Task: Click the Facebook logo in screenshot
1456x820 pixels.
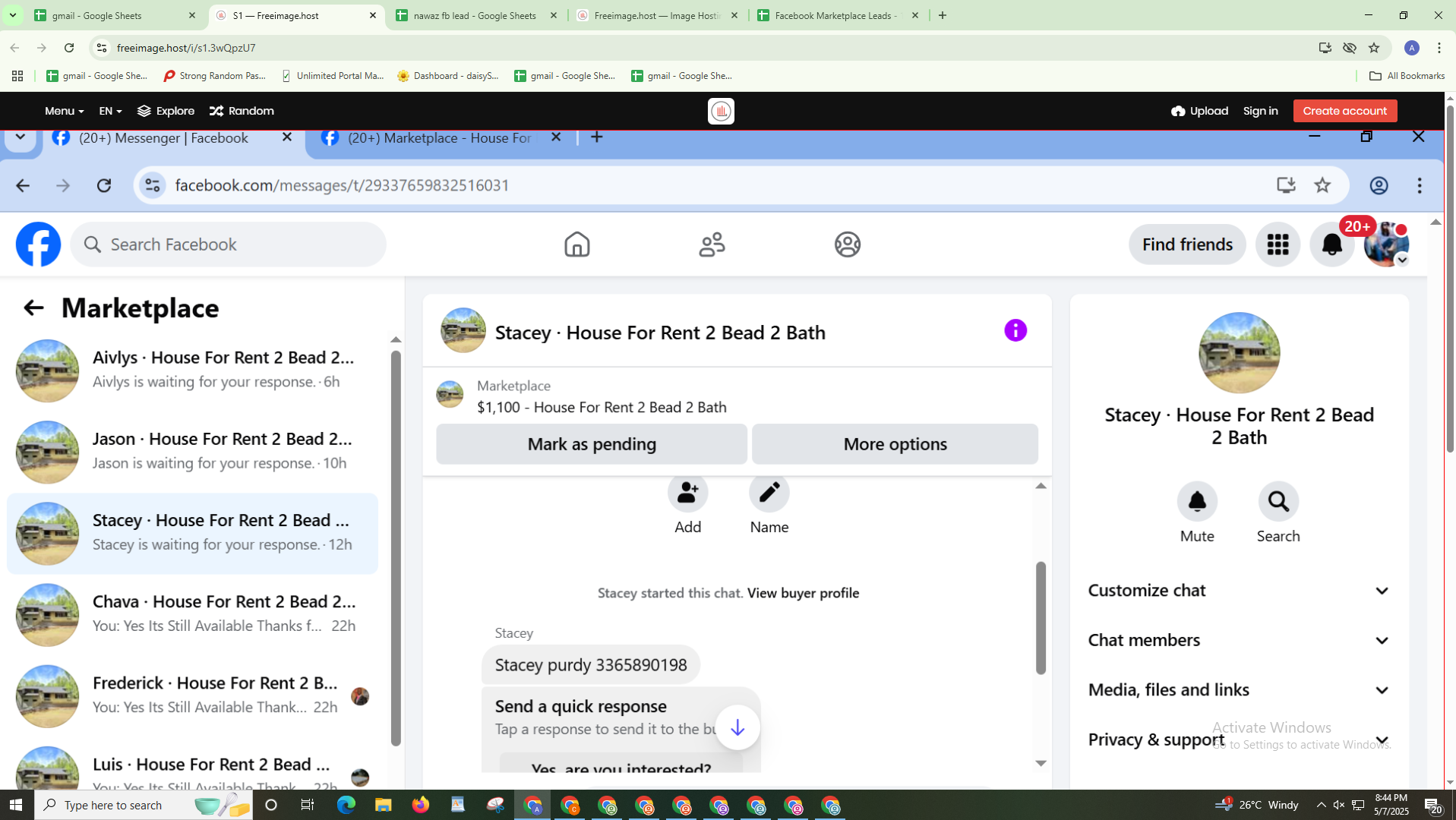Action: pyautogui.click(x=38, y=244)
